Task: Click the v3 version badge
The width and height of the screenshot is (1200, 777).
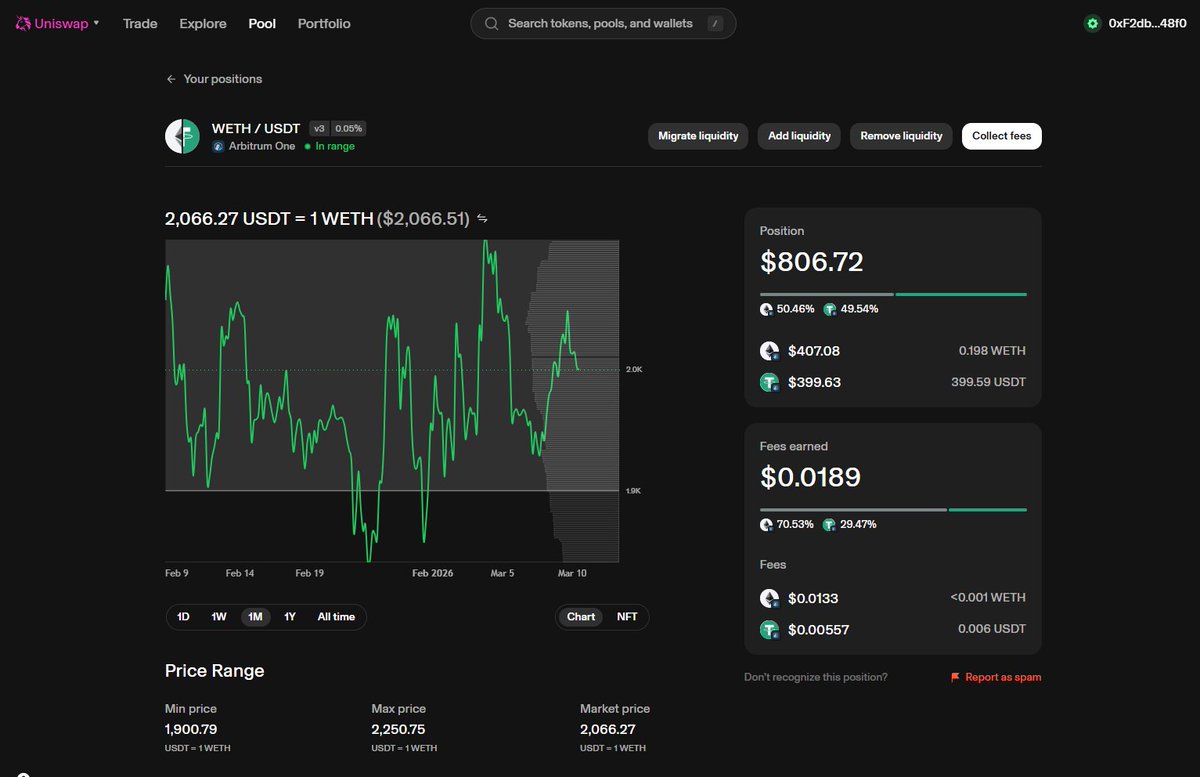Action: tap(319, 128)
